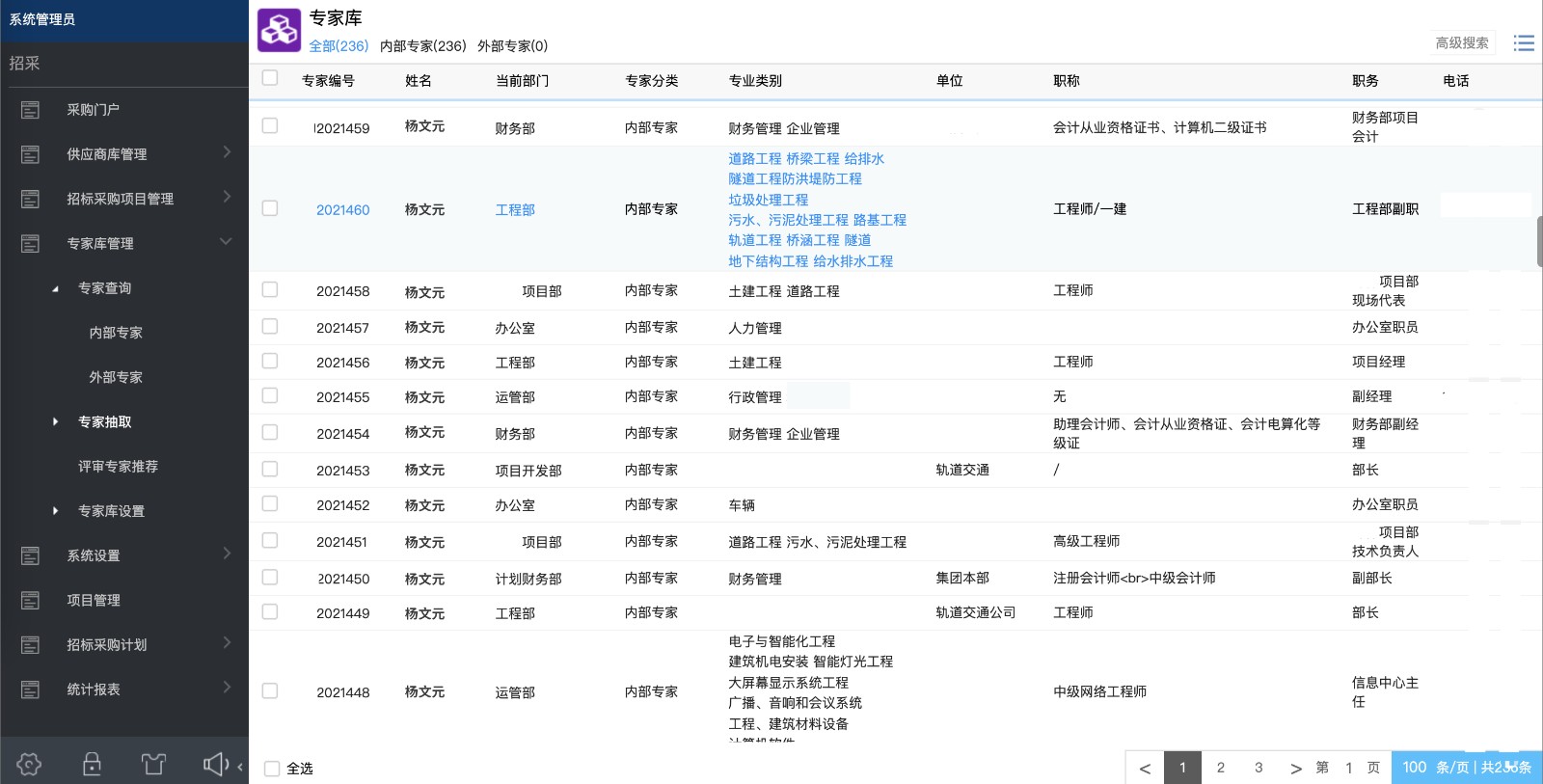Click the 系统设置 sidebar icon
The width and height of the screenshot is (1543, 784).
[30, 555]
